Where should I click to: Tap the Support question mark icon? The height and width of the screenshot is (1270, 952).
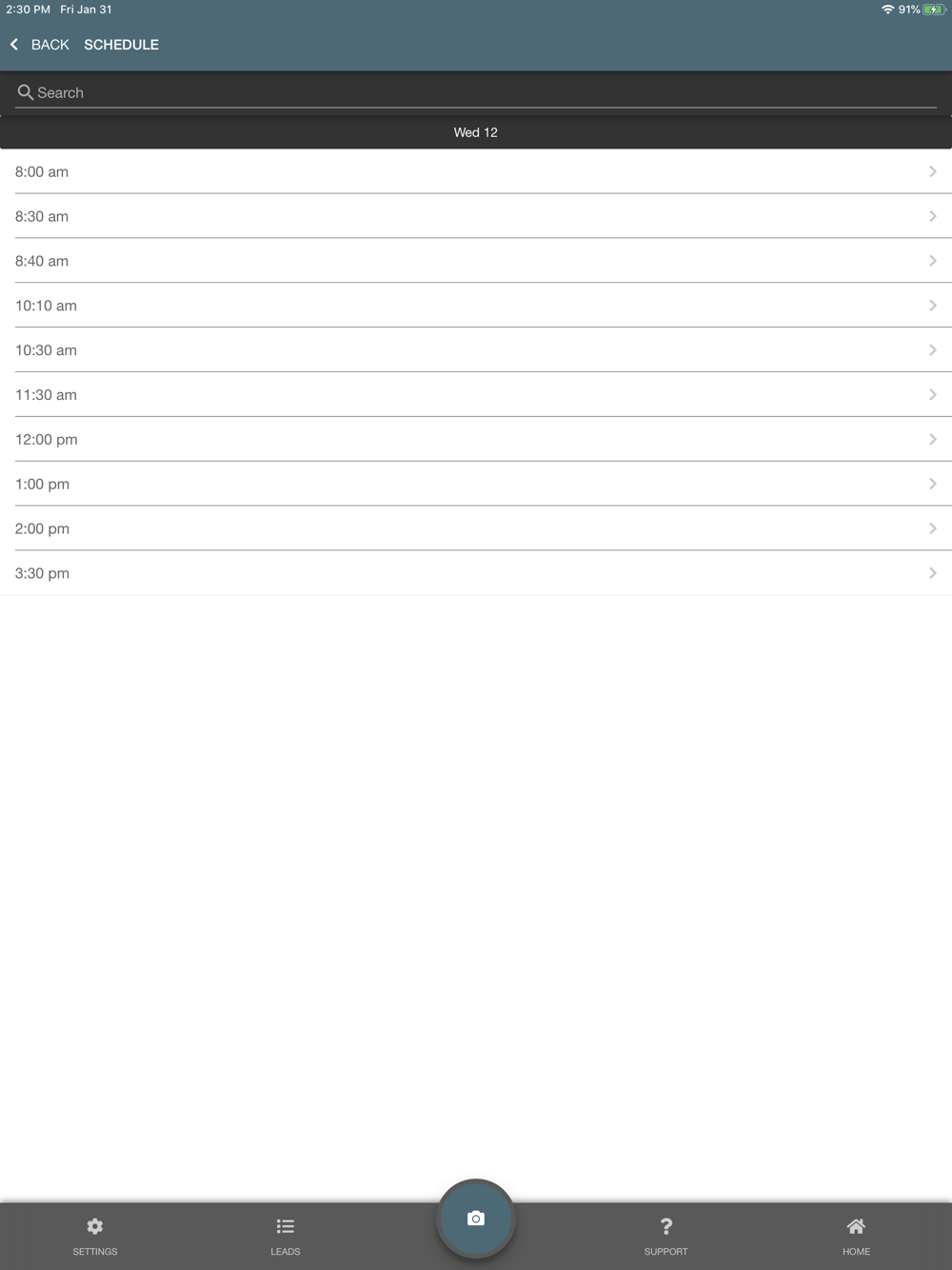click(x=665, y=1226)
